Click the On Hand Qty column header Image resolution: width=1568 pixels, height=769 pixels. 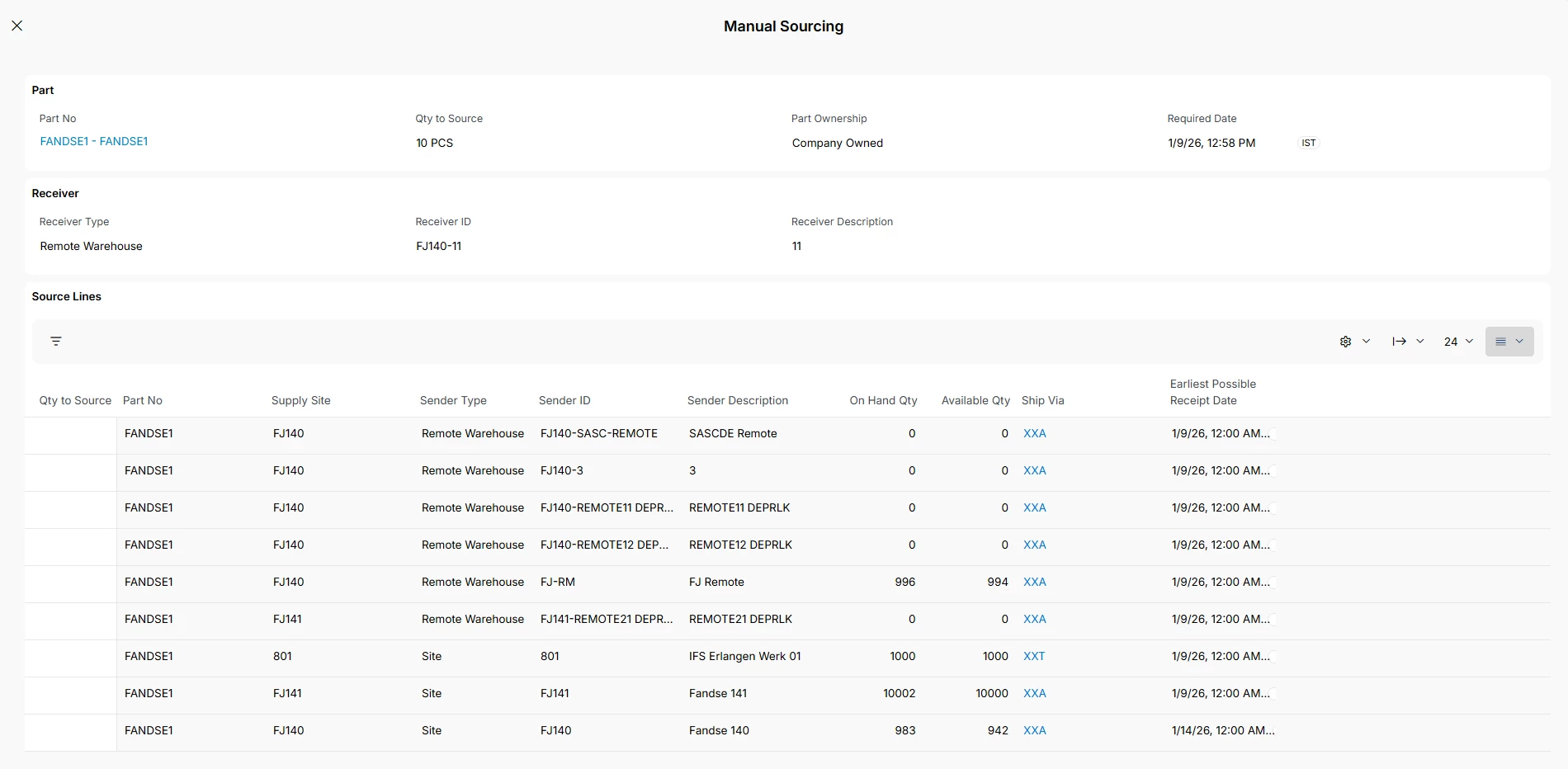point(883,400)
